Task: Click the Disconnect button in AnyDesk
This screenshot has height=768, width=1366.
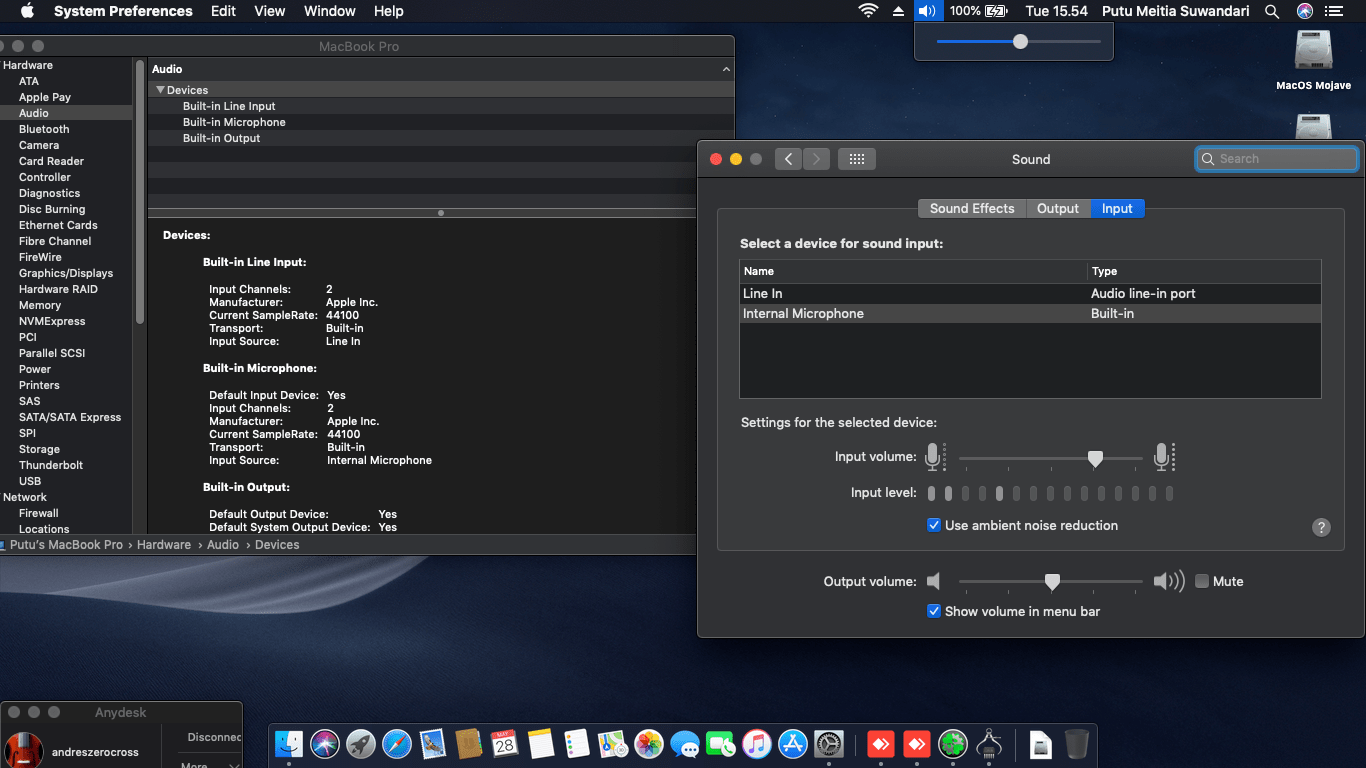Action: [x=212, y=737]
